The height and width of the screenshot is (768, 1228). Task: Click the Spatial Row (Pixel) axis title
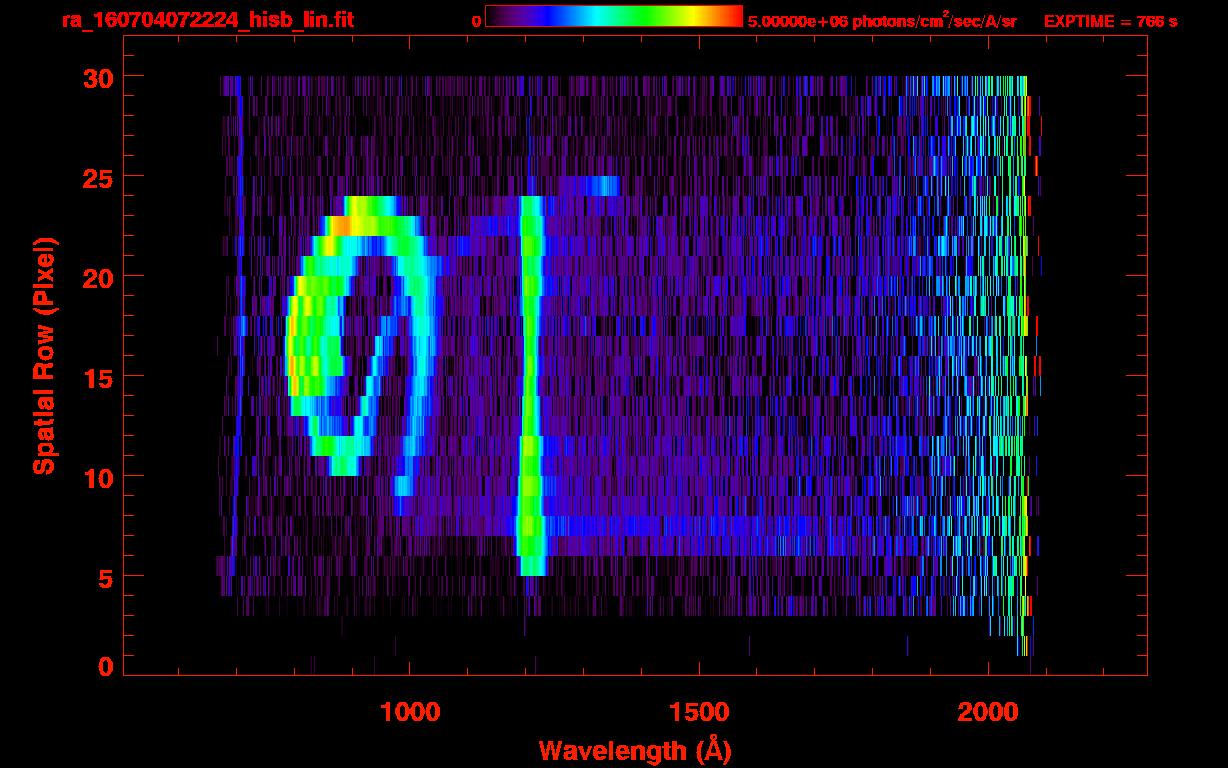[x=44, y=355]
